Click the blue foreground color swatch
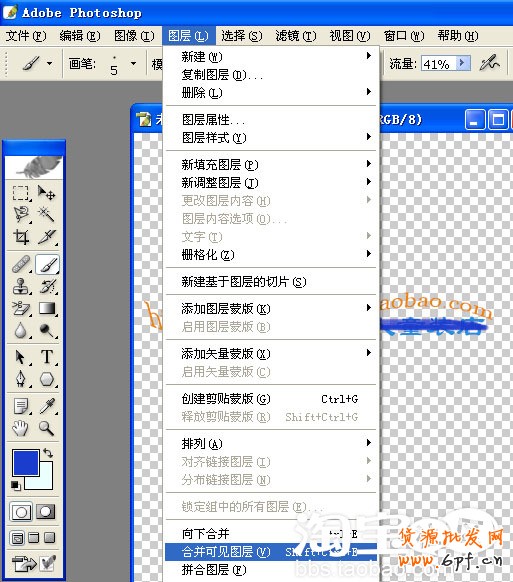This screenshot has width=513, height=582. point(26,462)
